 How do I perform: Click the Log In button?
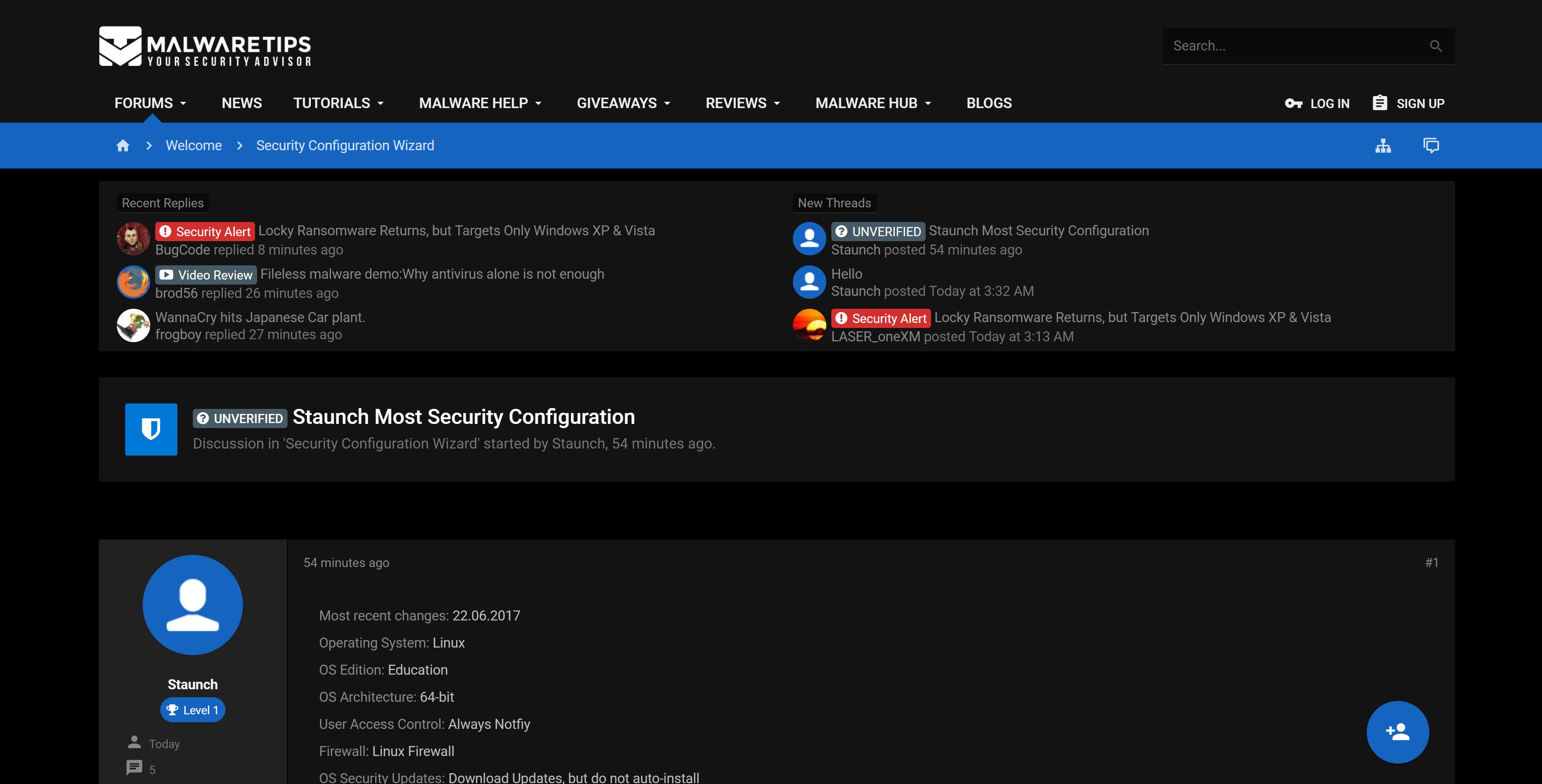(x=1317, y=103)
